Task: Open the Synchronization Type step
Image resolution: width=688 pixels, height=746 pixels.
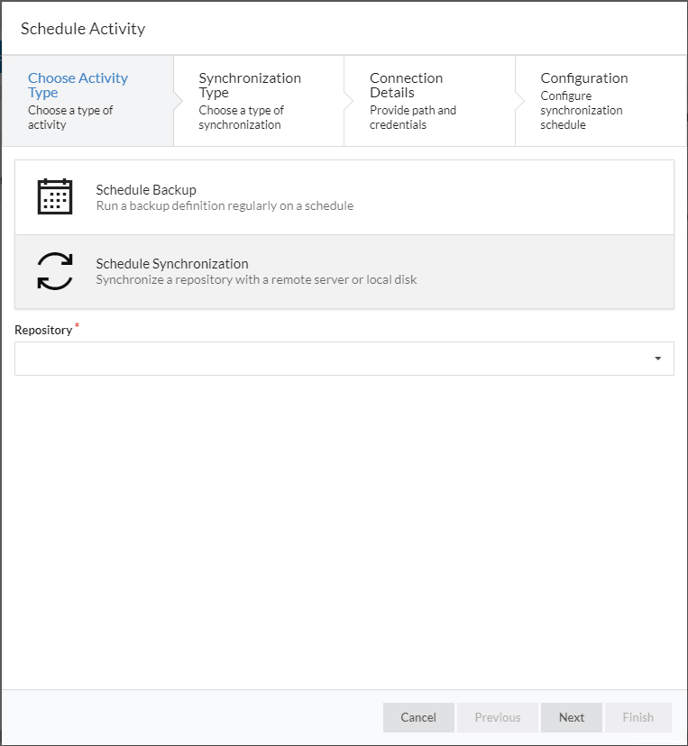Action: point(259,101)
